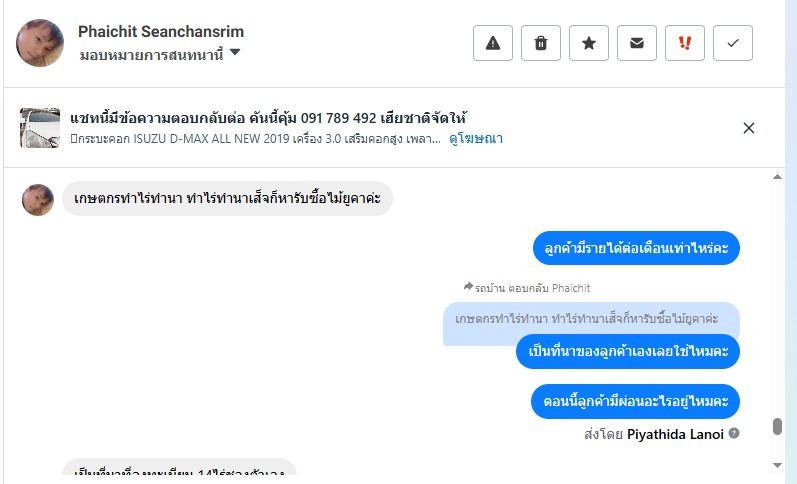Click the envelope mark unread icon
797x484 pixels.
coord(637,43)
